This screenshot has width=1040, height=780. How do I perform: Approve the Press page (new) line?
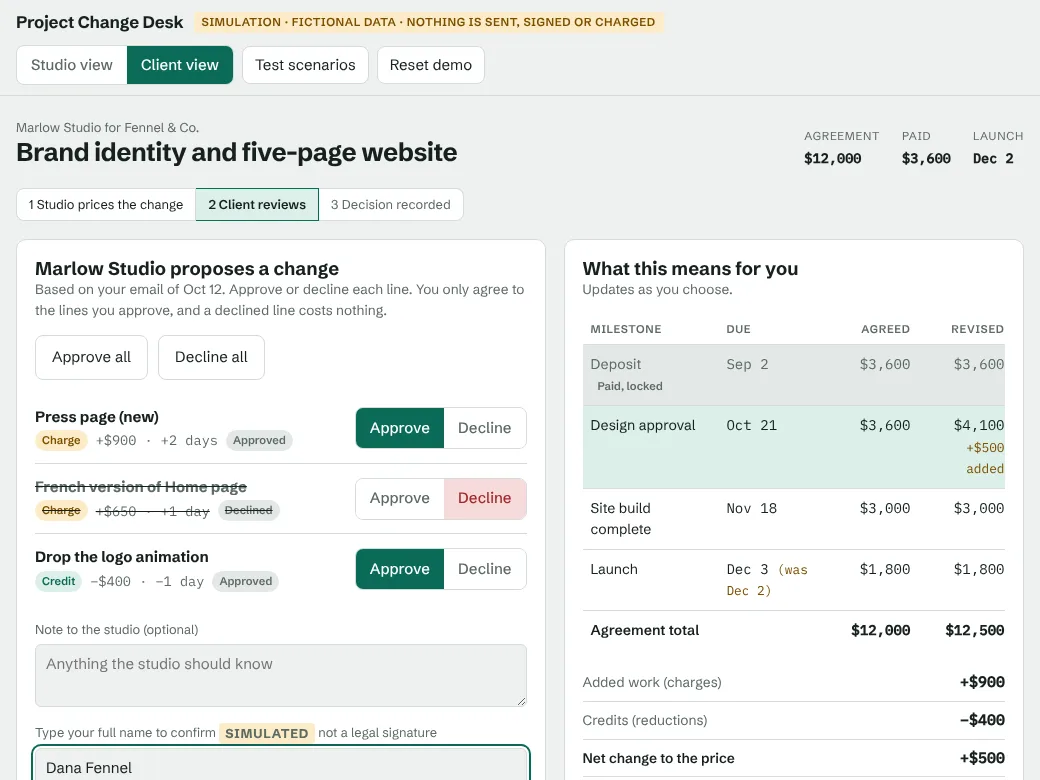point(400,428)
